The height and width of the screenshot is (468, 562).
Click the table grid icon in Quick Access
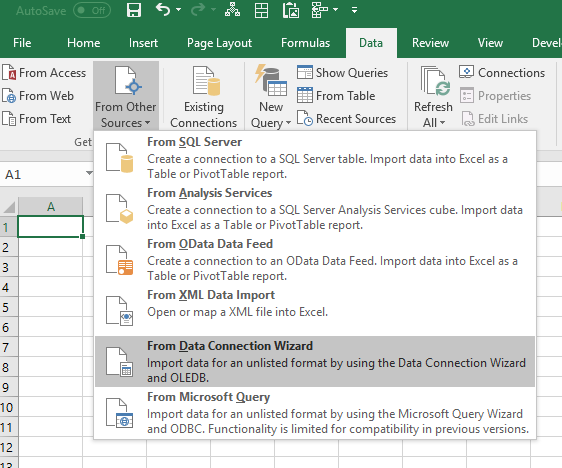pos(261,10)
